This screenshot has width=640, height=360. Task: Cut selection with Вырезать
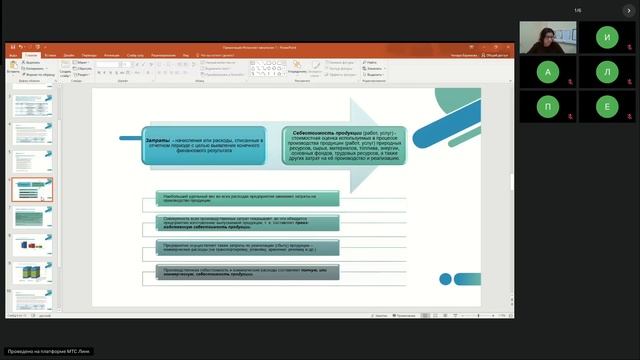coord(31,62)
